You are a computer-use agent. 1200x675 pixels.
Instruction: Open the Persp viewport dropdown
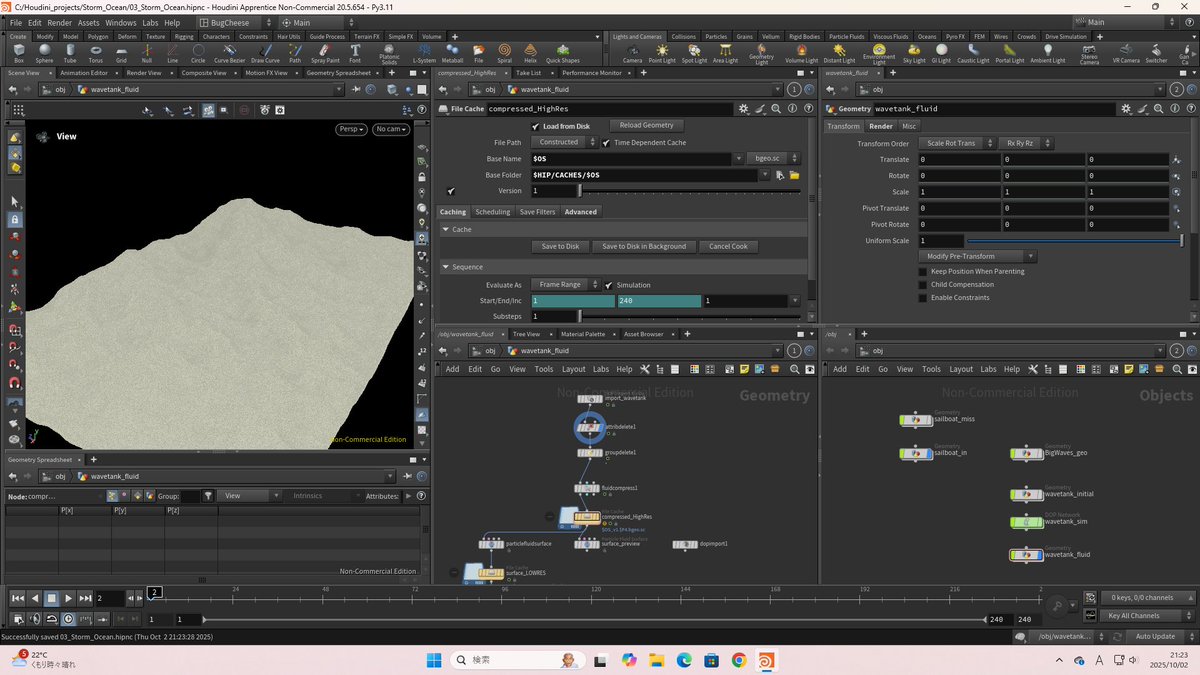[x=351, y=129]
